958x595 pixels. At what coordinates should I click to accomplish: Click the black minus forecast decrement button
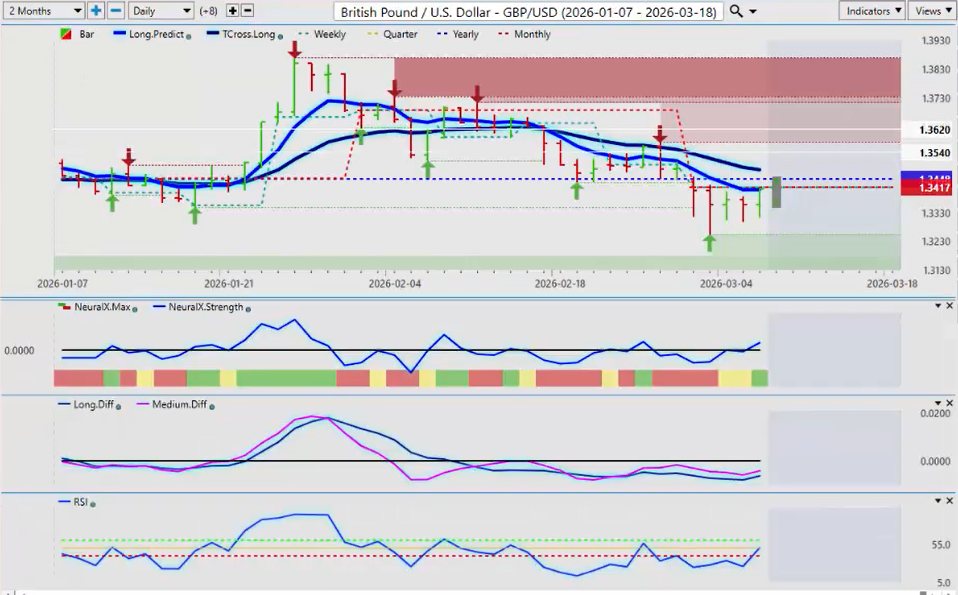[248, 10]
